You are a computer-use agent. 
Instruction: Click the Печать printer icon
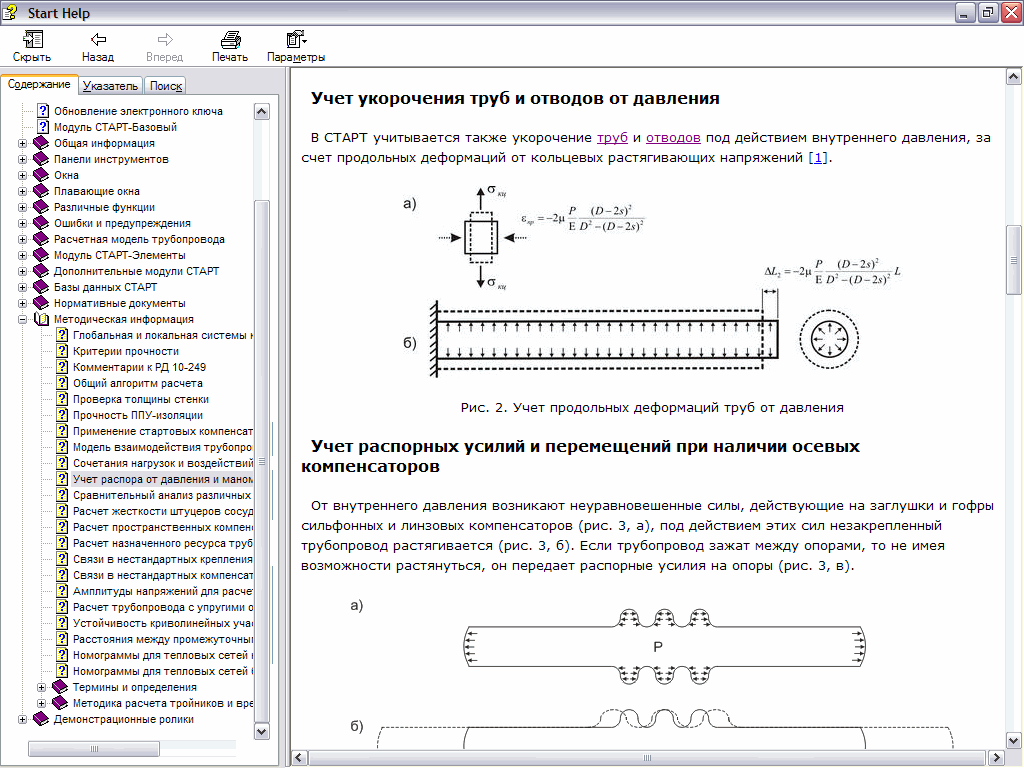(230, 40)
